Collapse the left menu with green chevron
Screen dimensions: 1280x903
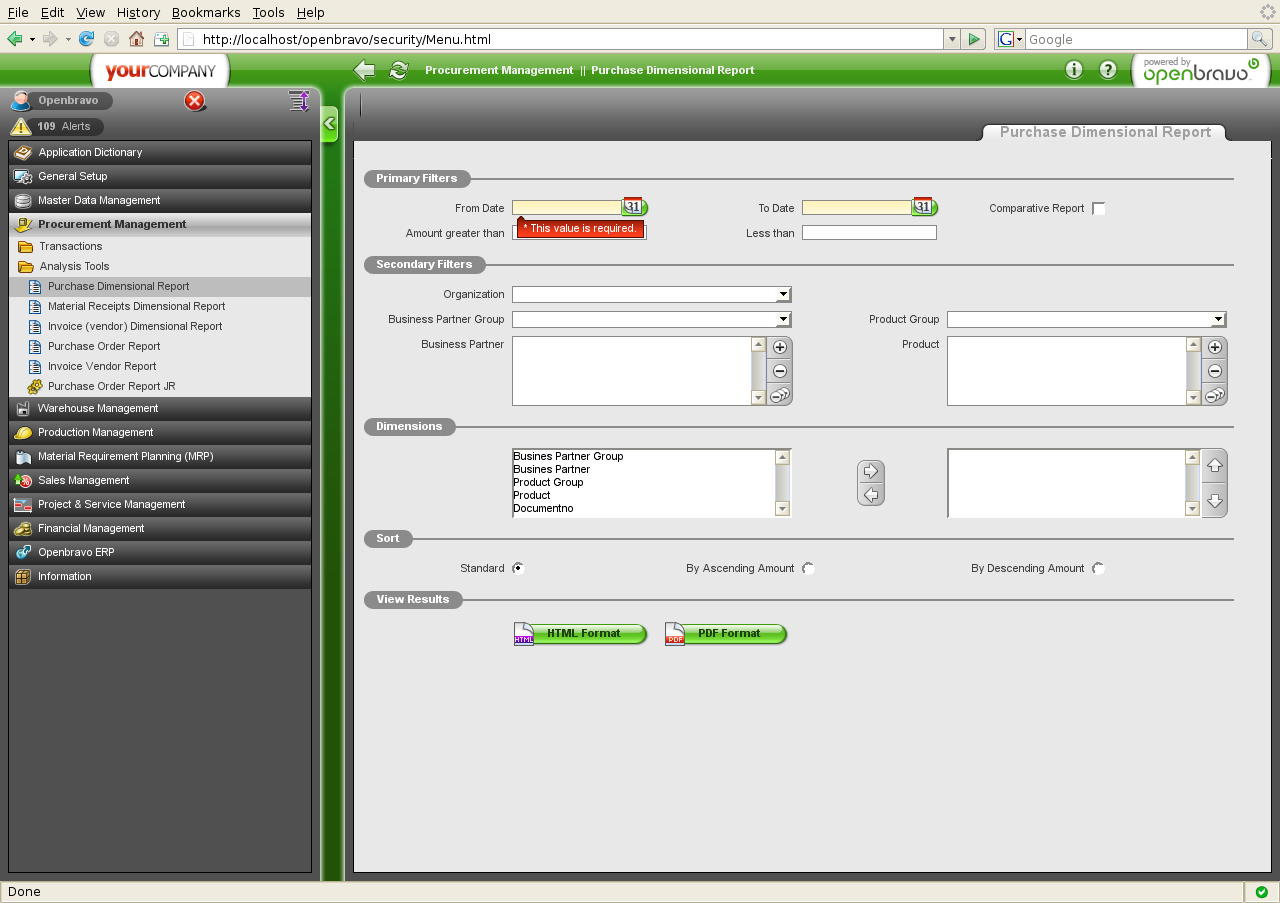coord(329,125)
